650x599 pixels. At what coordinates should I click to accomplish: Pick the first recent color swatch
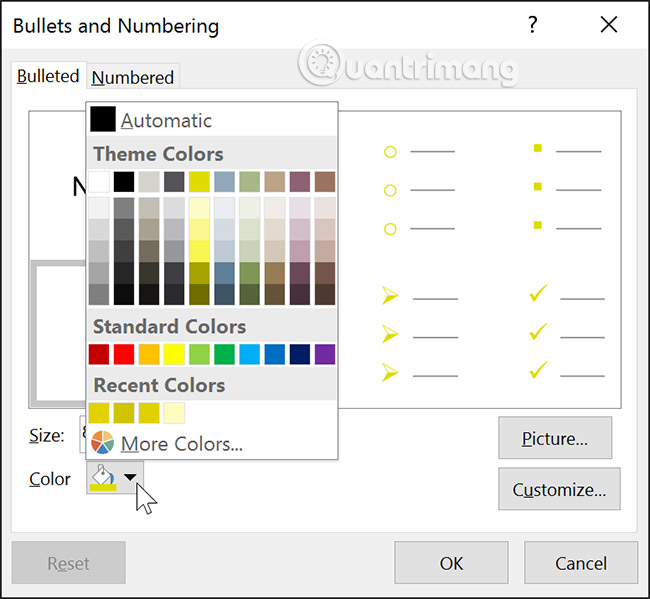point(99,413)
